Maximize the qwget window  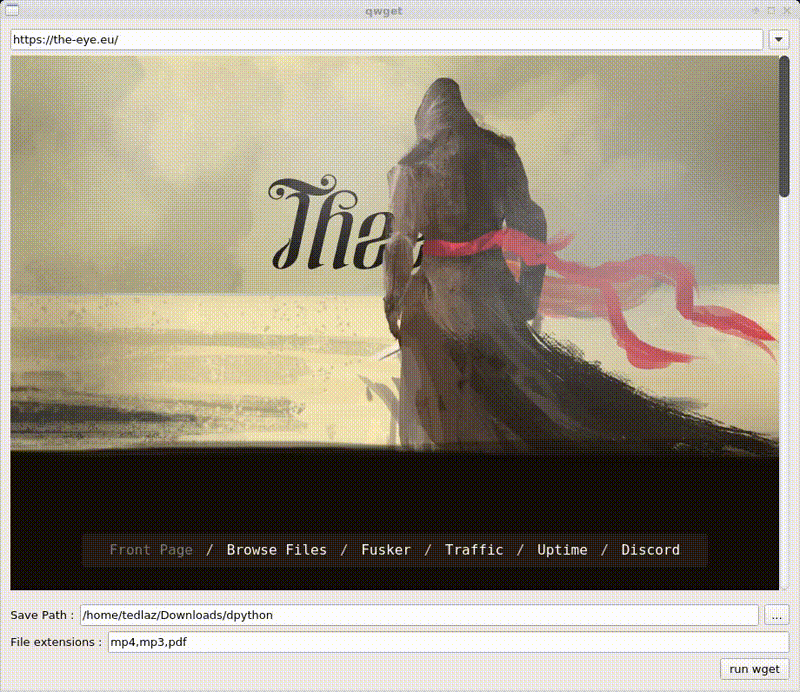point(771,10)
